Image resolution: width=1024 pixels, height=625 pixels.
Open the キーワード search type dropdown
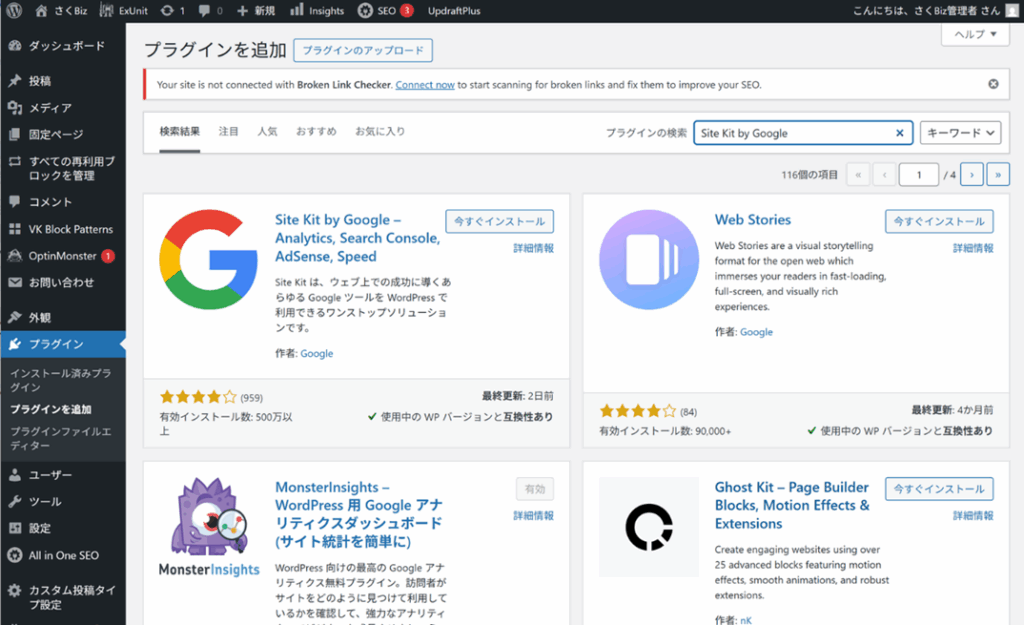(x=960, y=133)
